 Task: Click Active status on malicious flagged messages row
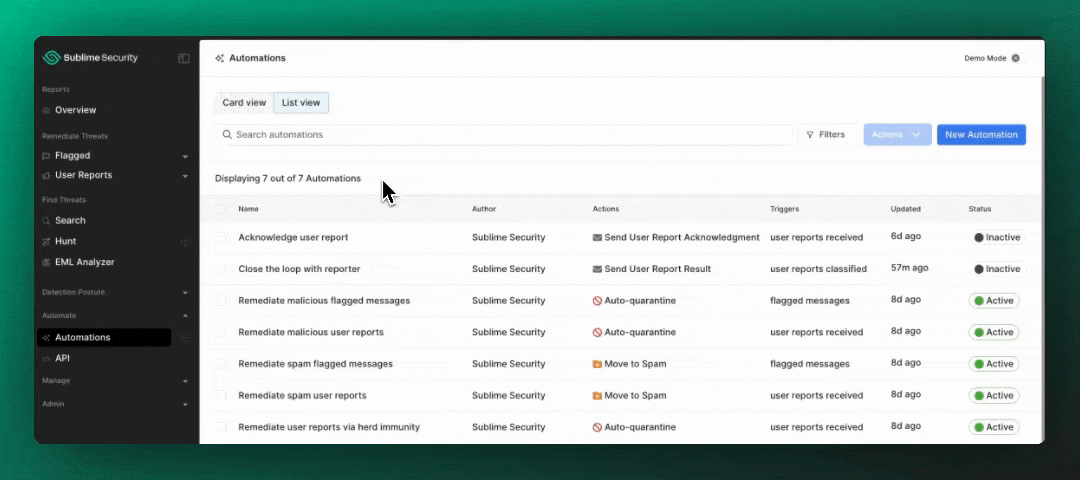[x=994, y=301]
